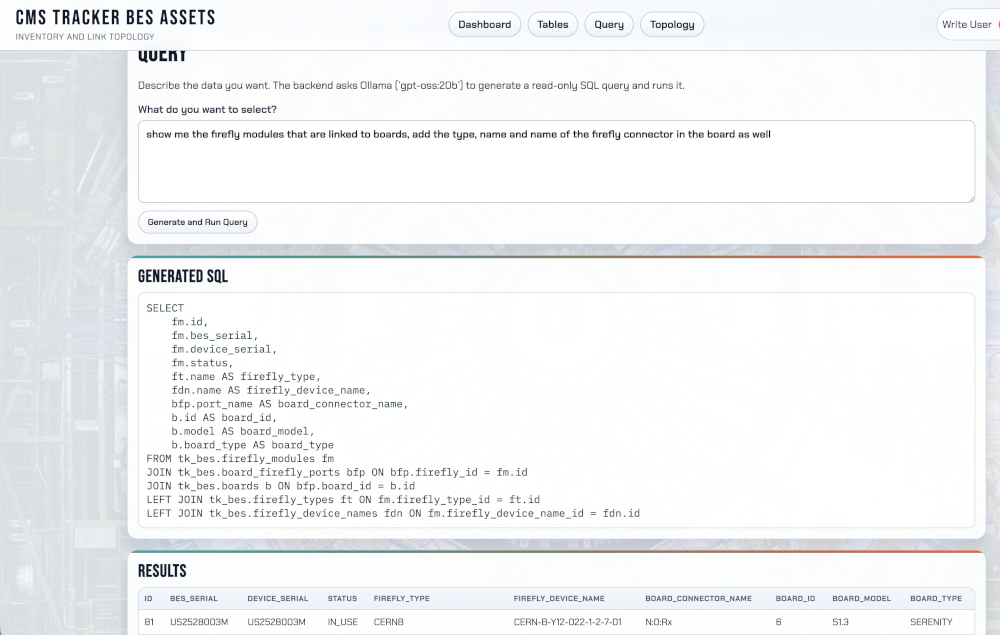Click the BOARD_MODEL column header
The image size is (1000, 635).
pyautogui.click(x=861, y=599)
